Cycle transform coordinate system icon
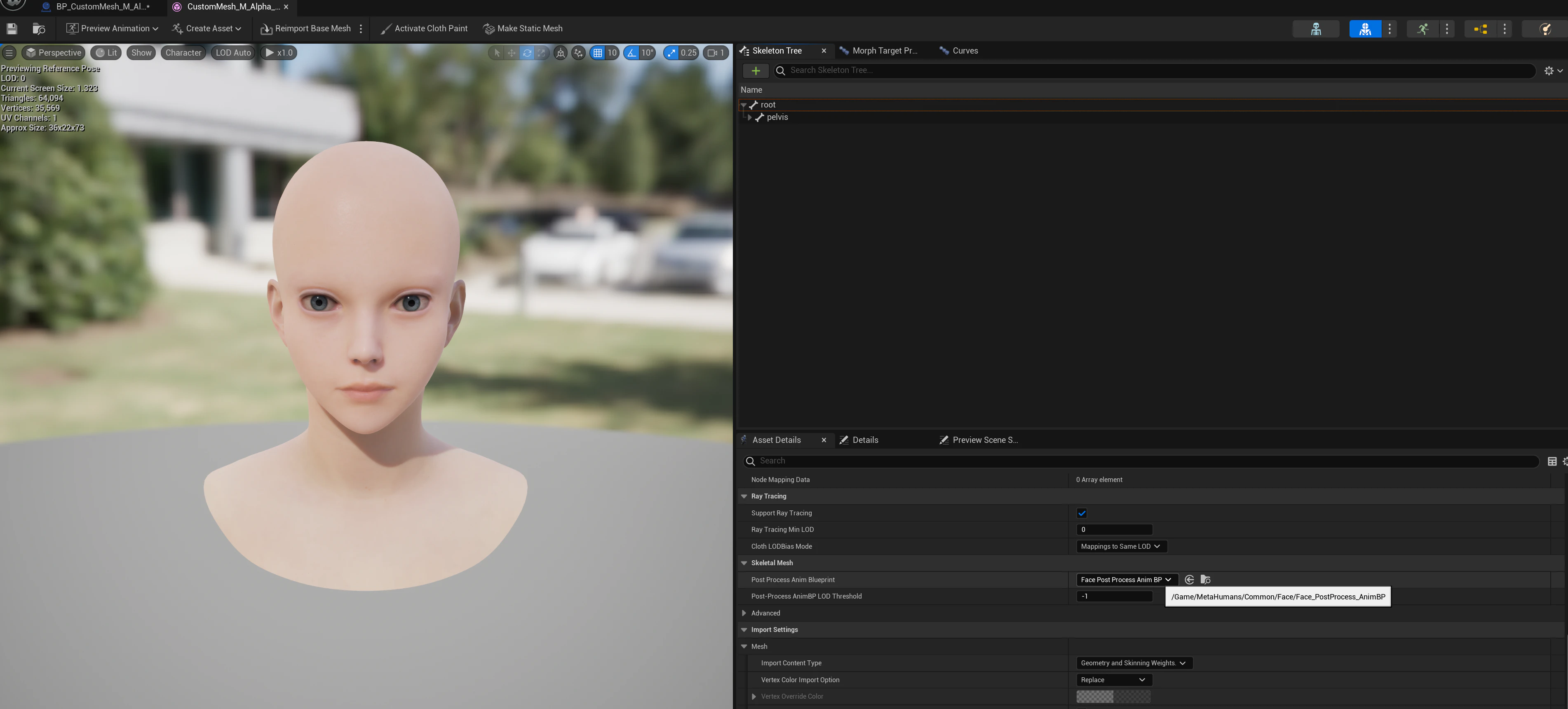Screen dimensions: 1568x709 click(x=561, y=53)
